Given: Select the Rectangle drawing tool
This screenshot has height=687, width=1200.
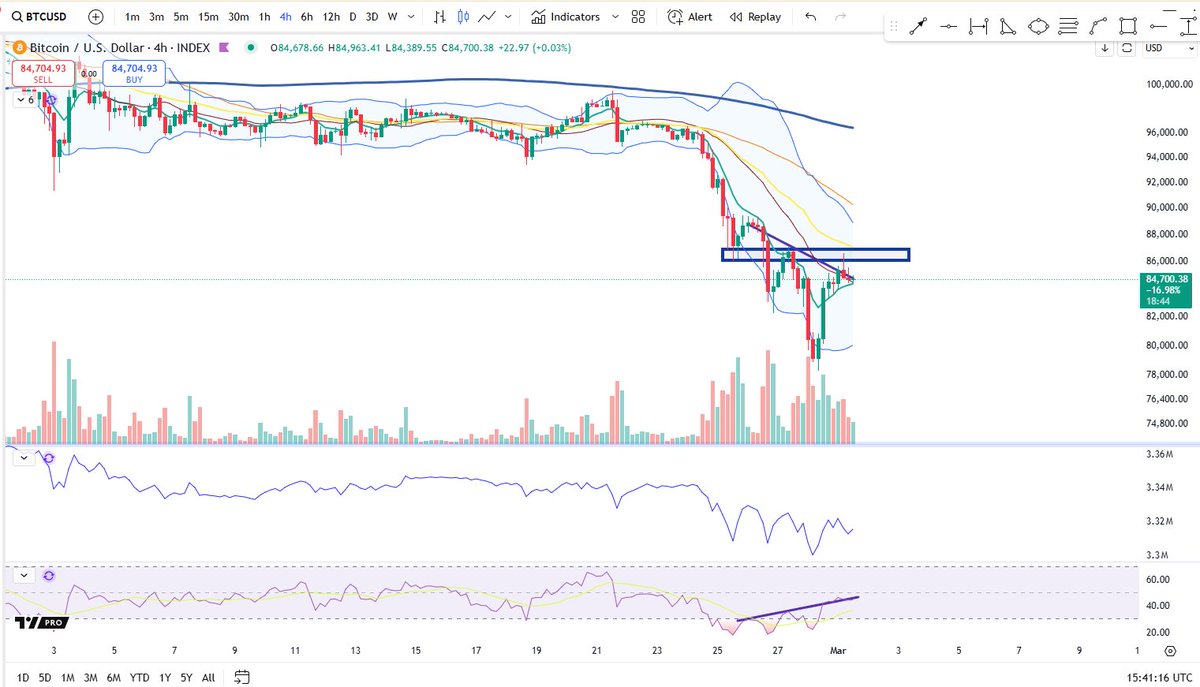Looking at the screenshot, I should (x=1129, y=26).
